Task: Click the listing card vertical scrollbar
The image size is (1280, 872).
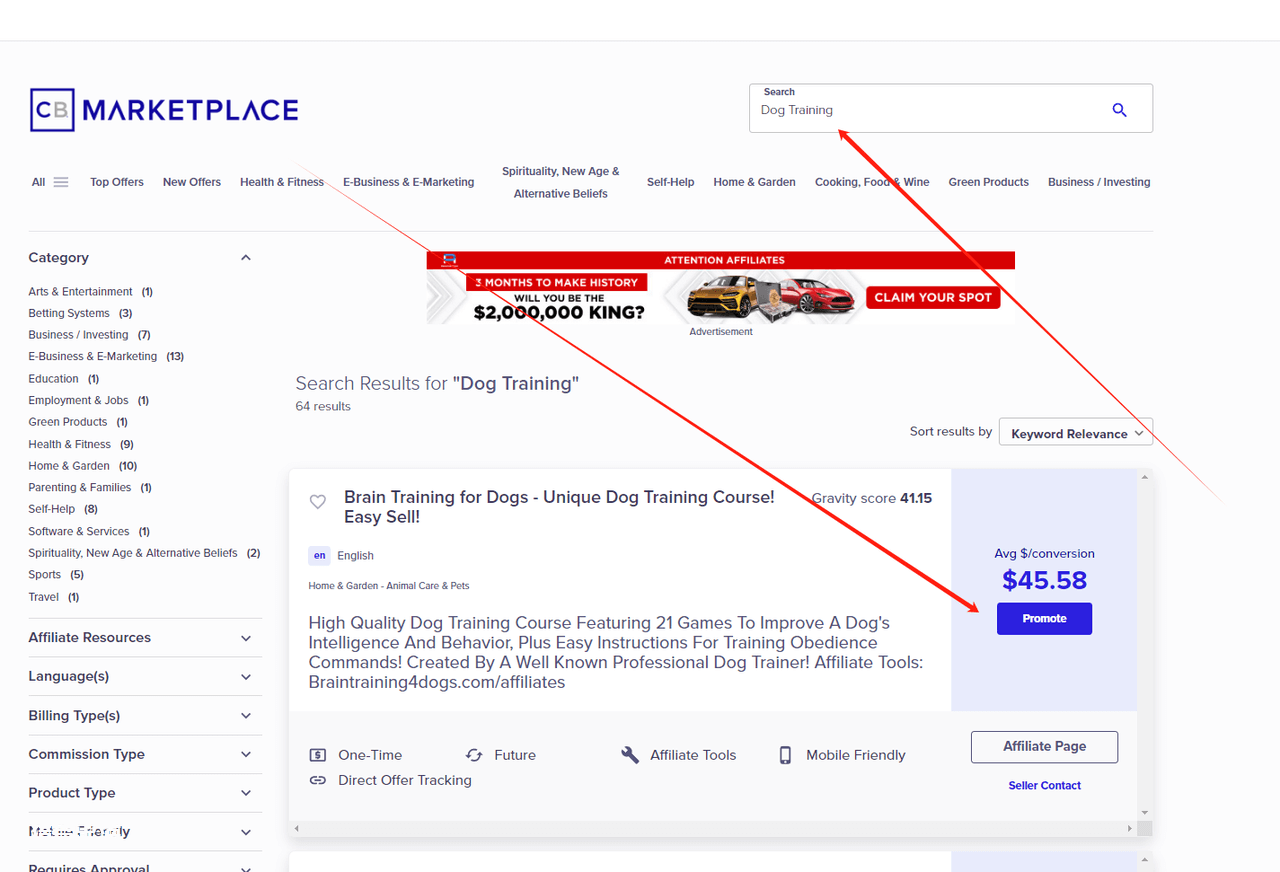Action: click(x=1145, y=645)
